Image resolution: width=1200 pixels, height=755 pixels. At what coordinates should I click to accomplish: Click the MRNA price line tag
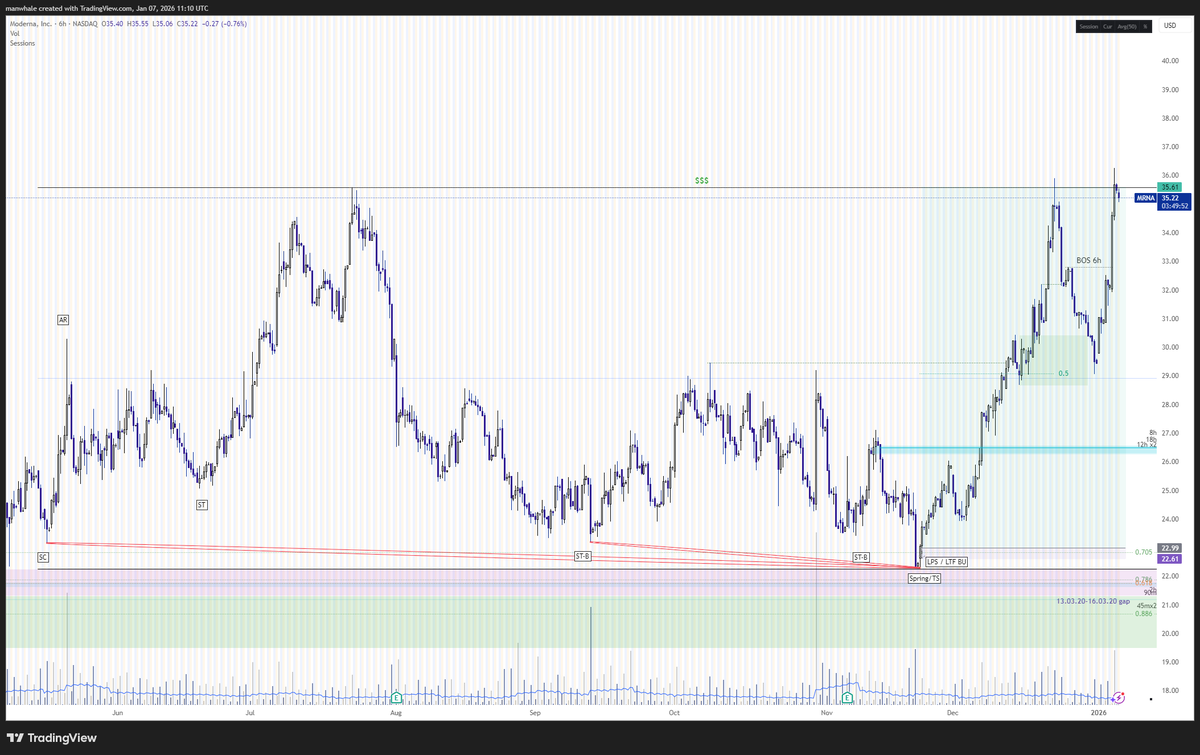[1145, 199]
